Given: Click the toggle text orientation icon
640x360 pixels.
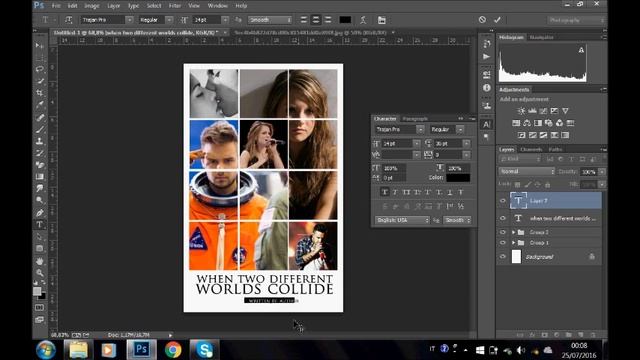Looking at the screenshot, I should coord(69,20).
